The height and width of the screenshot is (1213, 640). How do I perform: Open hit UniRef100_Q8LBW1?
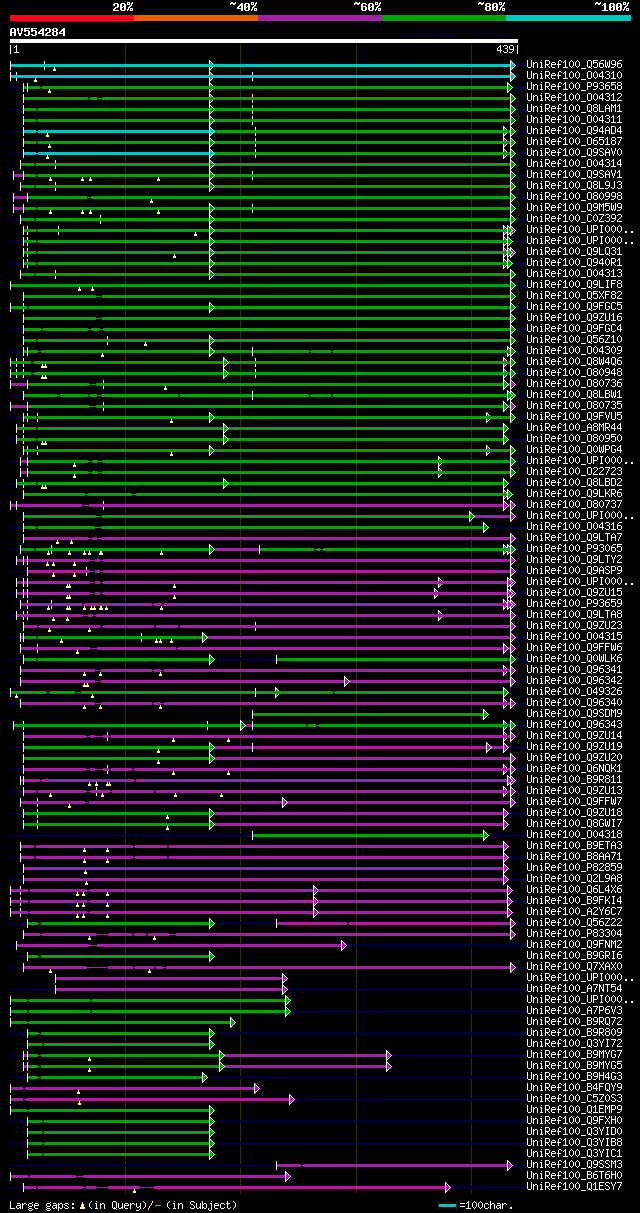click(574, 394)
